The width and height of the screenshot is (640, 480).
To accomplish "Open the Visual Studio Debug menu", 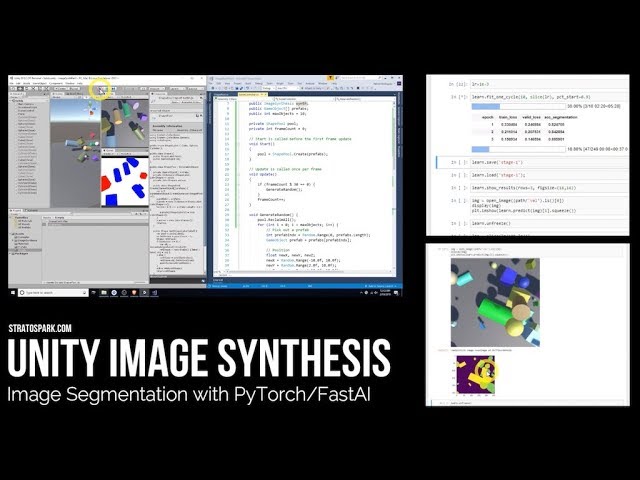I will pyautogui.click(x=259, y=83).
